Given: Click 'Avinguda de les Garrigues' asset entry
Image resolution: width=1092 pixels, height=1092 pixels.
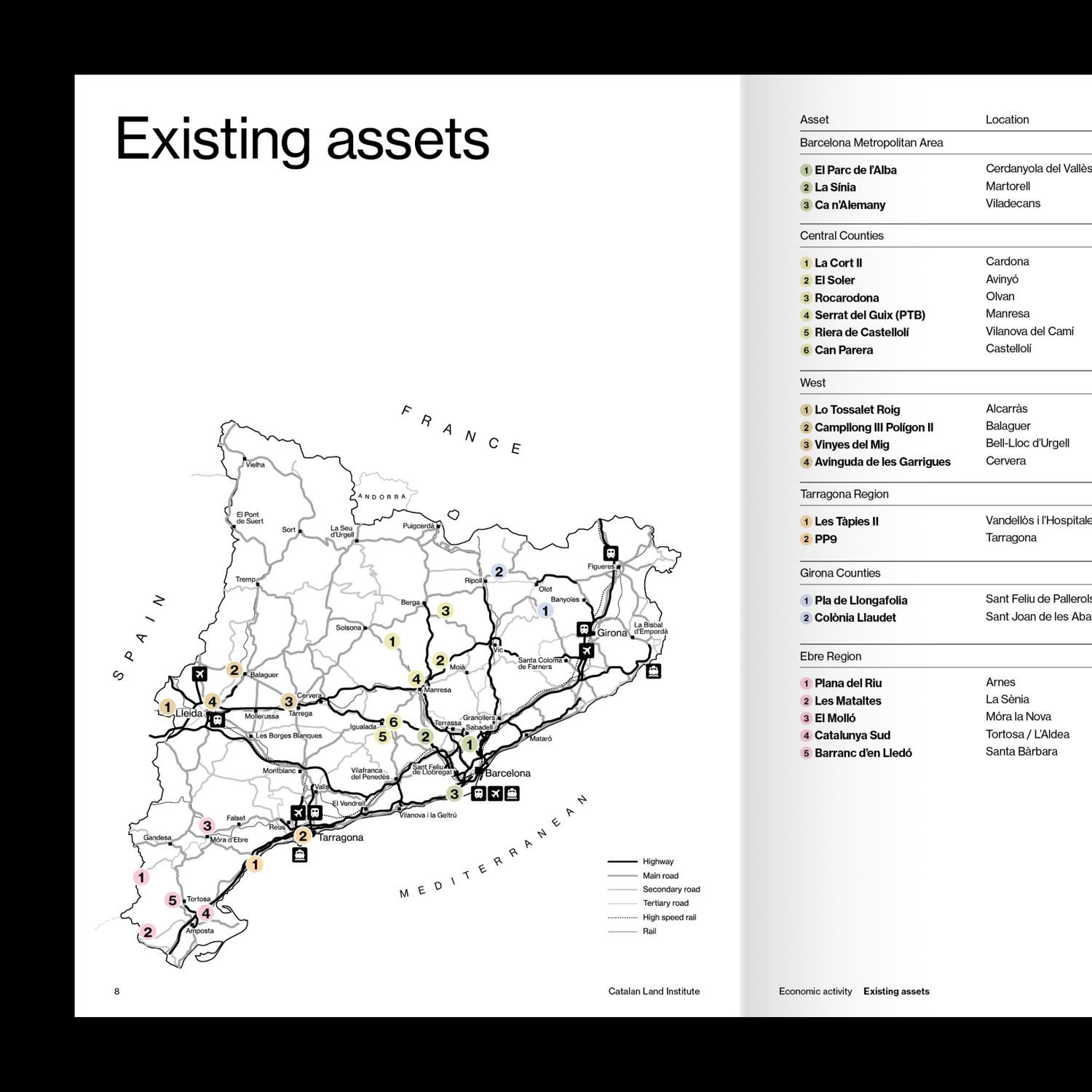Looking at the screenshot, I should point(882,462).
